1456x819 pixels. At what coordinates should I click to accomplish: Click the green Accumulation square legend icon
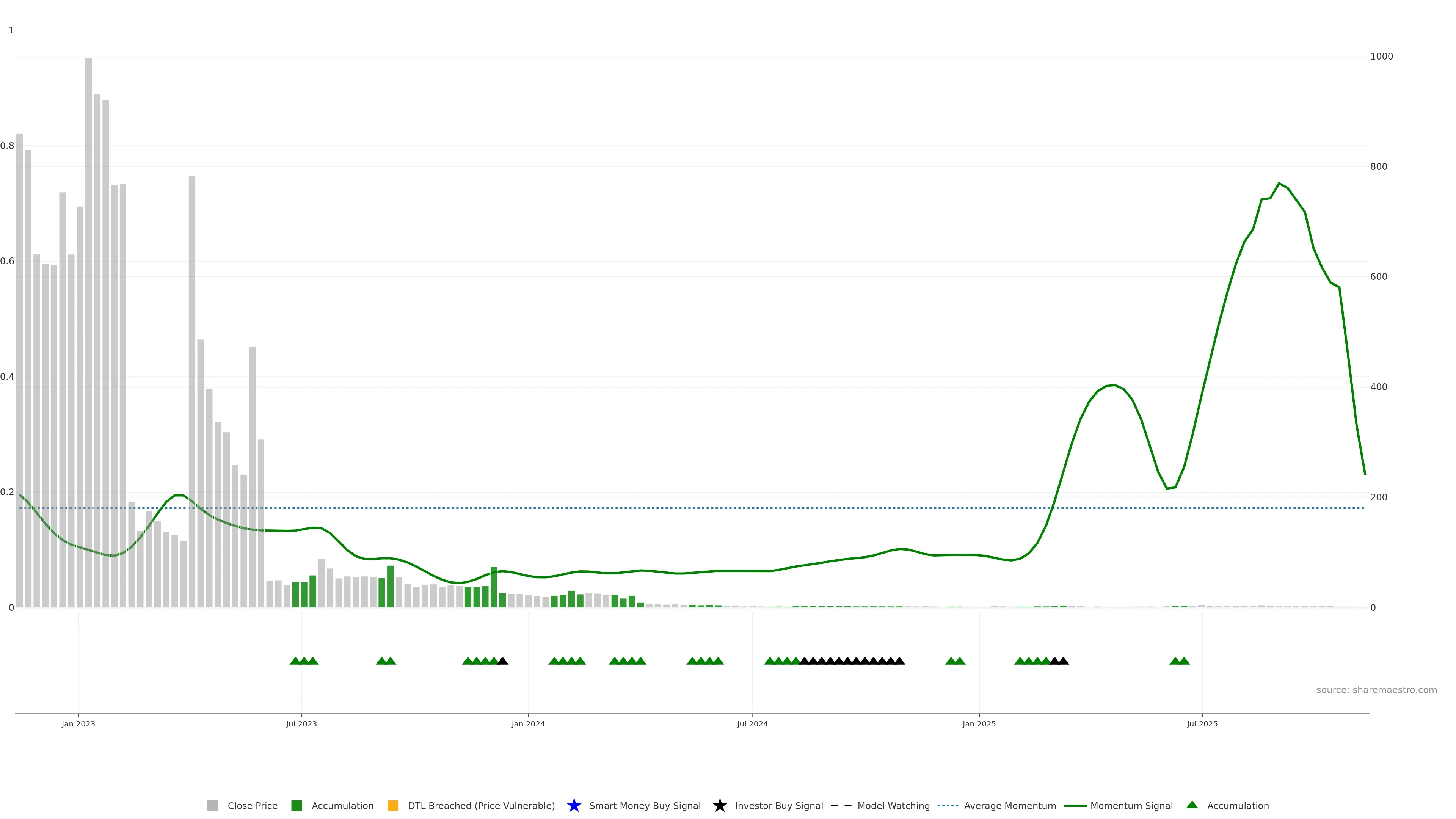click(296, 805)
